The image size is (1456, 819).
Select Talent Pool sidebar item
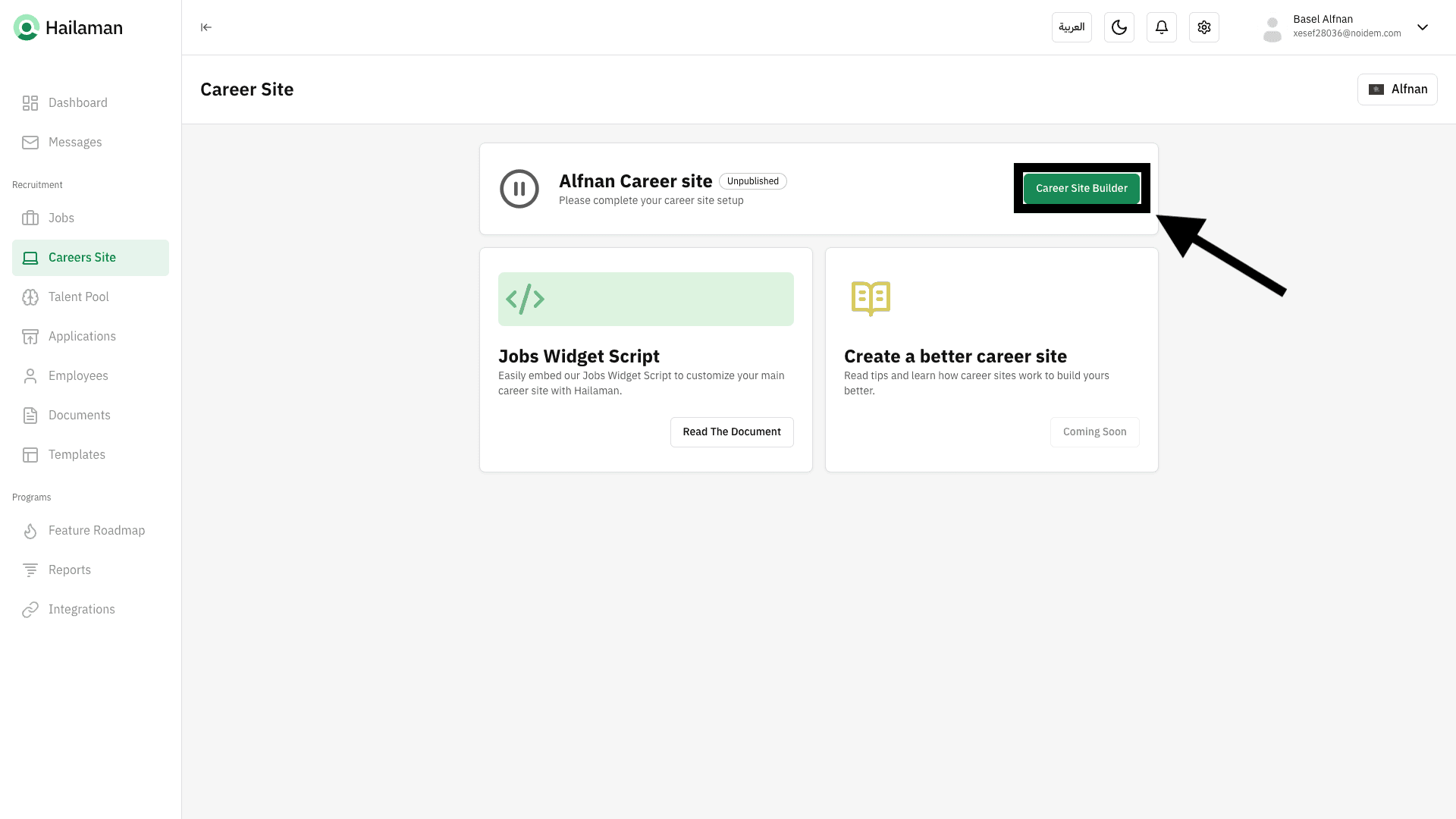78,297
